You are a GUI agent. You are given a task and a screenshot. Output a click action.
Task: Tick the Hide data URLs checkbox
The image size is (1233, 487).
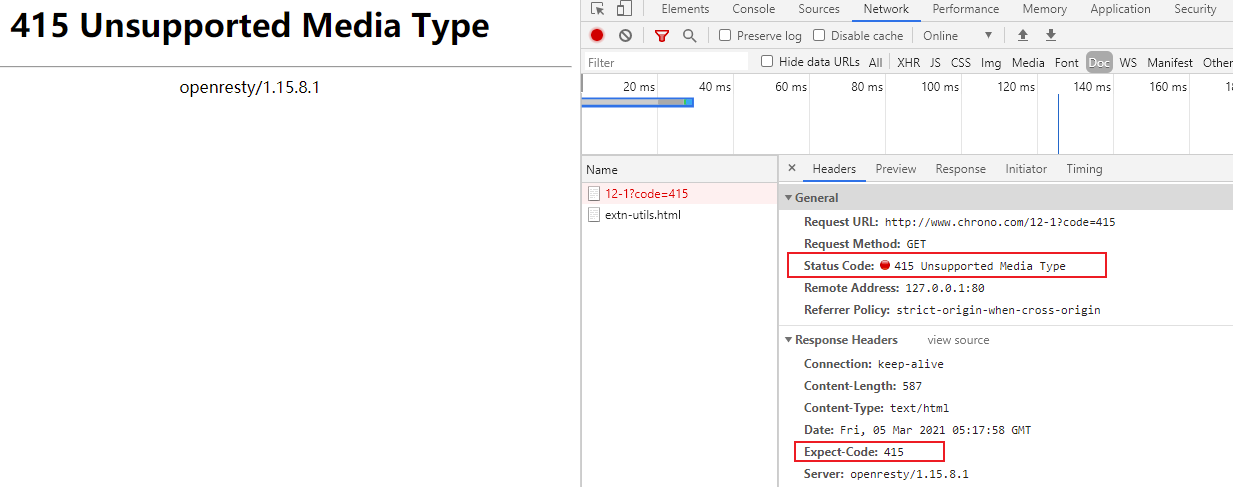pyautogui.click(x=767, y=62)
